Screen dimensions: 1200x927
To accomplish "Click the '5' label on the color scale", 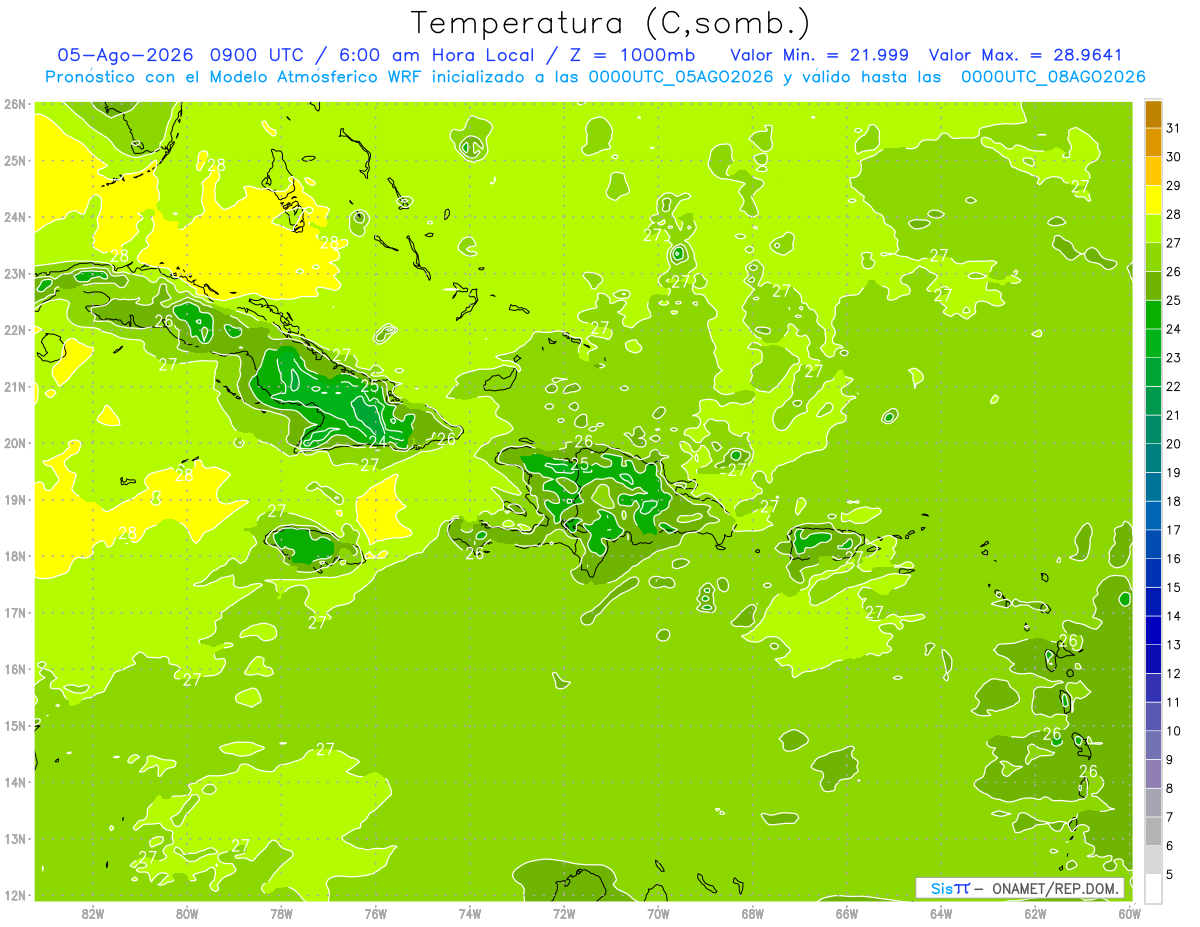I will click(1169, 874).
